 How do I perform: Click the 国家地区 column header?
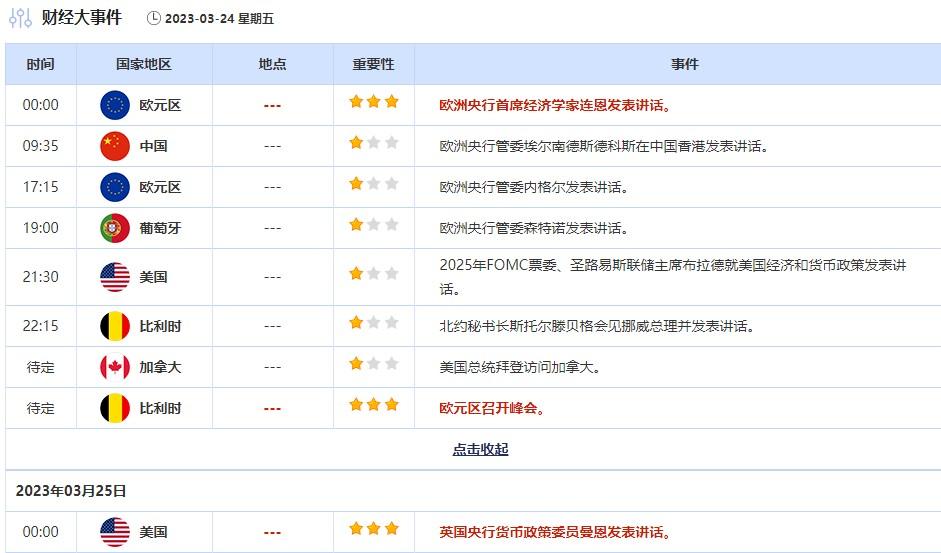click(144, 64)
